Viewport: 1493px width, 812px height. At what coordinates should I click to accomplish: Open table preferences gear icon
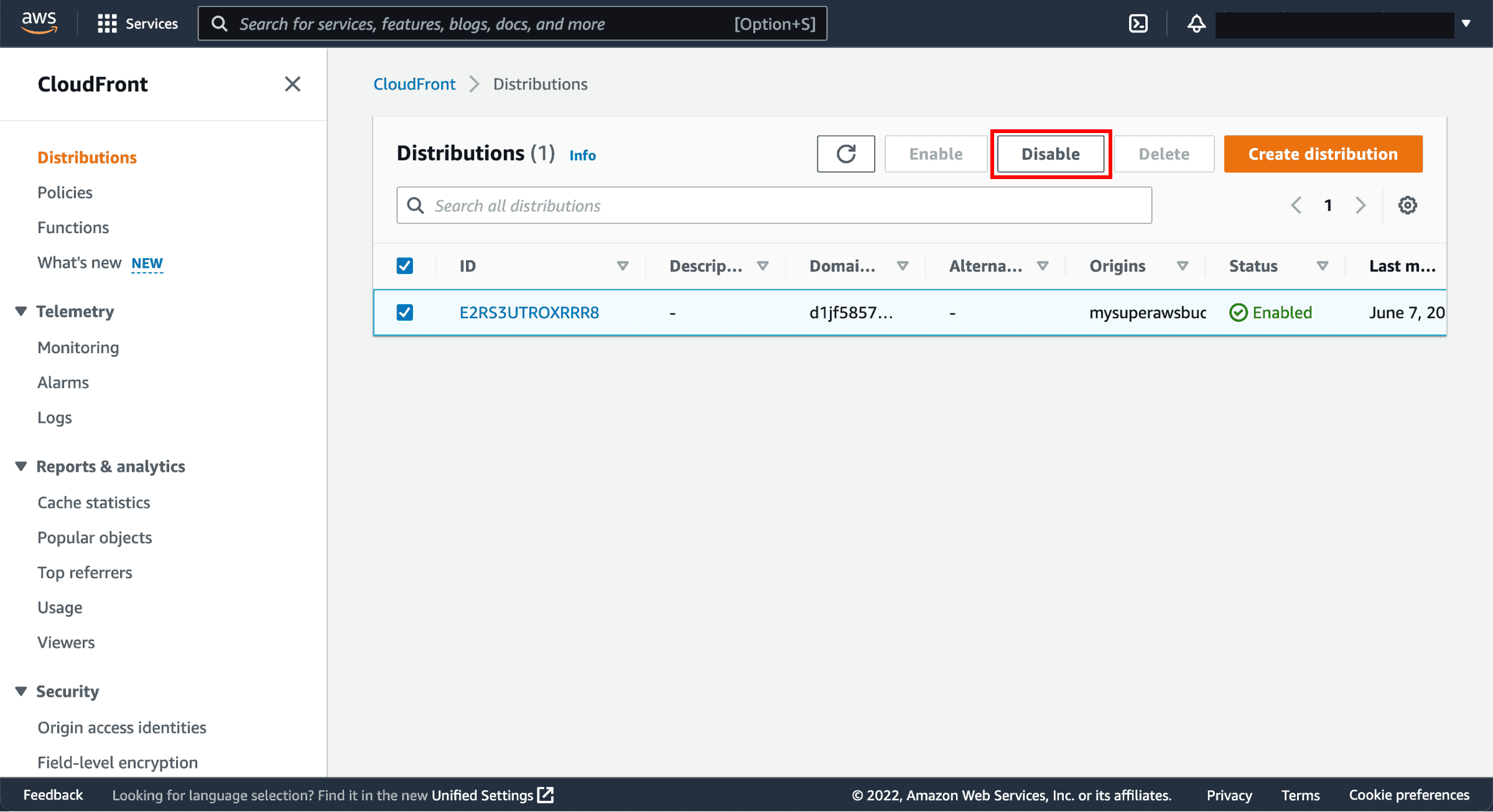point(1407,205)
